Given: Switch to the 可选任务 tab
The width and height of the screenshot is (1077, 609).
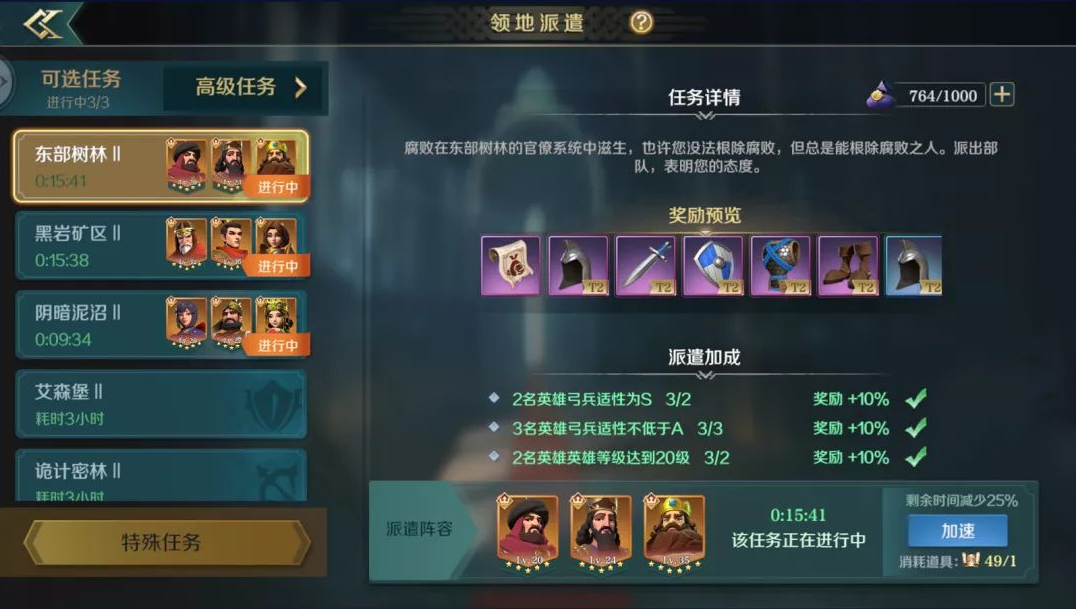Looking at the screenshot, I should (x=81, y=88).
